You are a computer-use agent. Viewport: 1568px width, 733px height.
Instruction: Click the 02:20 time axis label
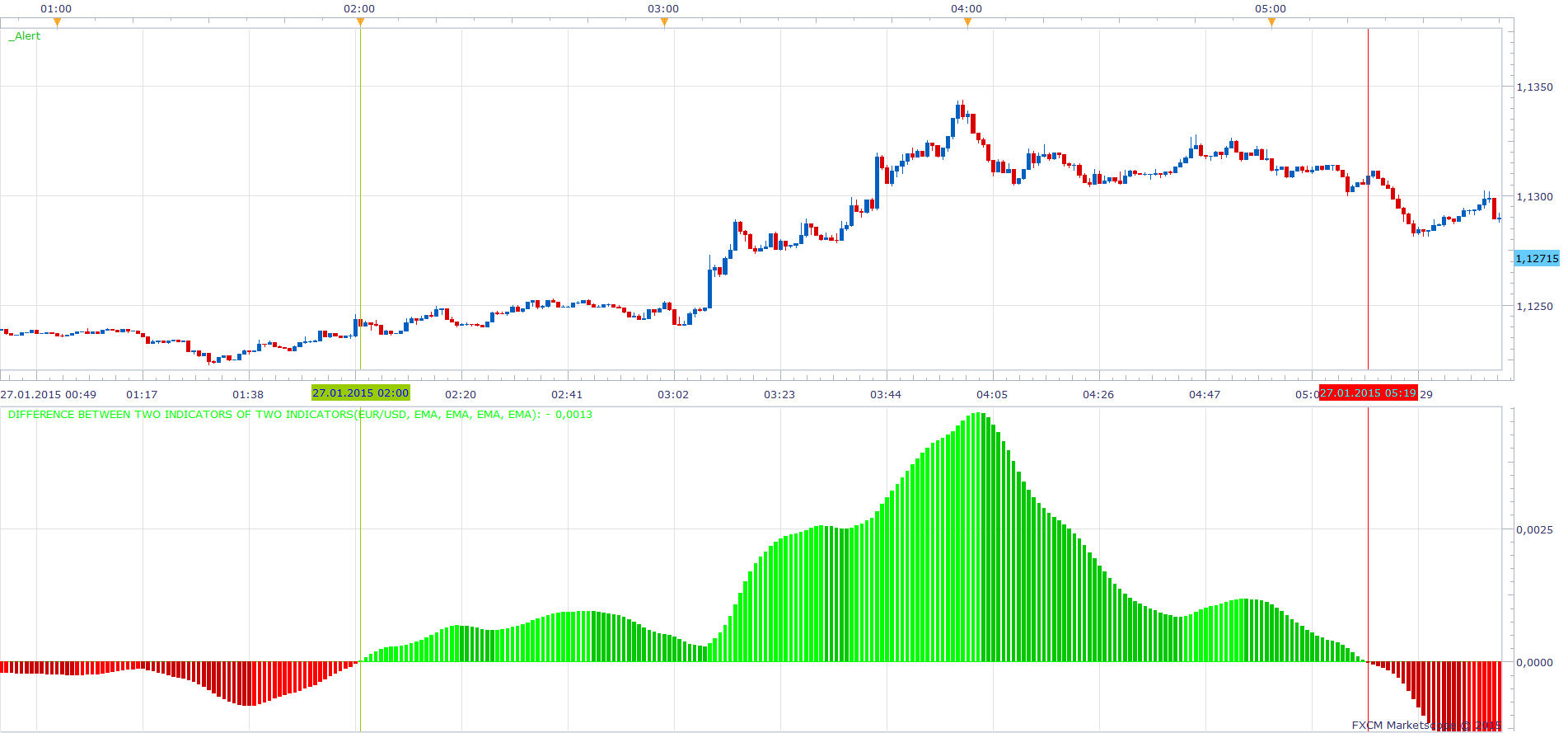(x=461, y=394)
